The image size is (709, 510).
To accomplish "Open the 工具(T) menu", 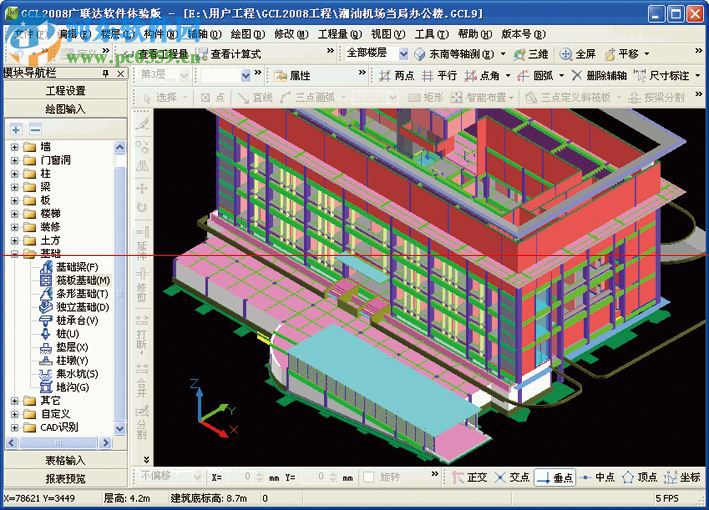I will click(x=432, y=34).
